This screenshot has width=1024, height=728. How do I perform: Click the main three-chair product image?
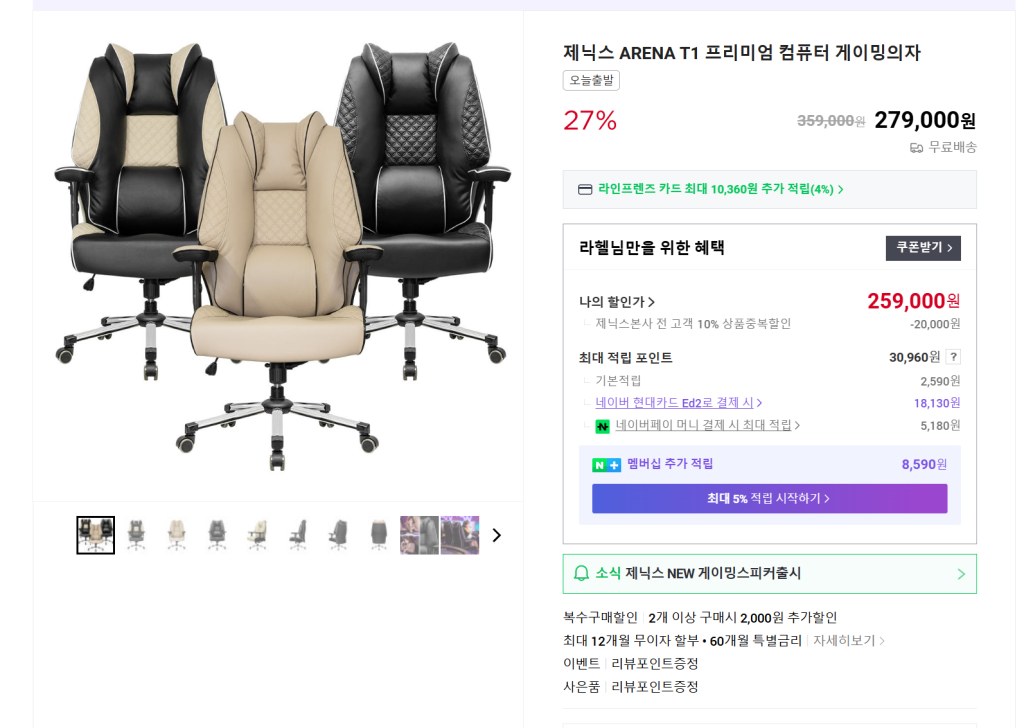coord(280,255)
